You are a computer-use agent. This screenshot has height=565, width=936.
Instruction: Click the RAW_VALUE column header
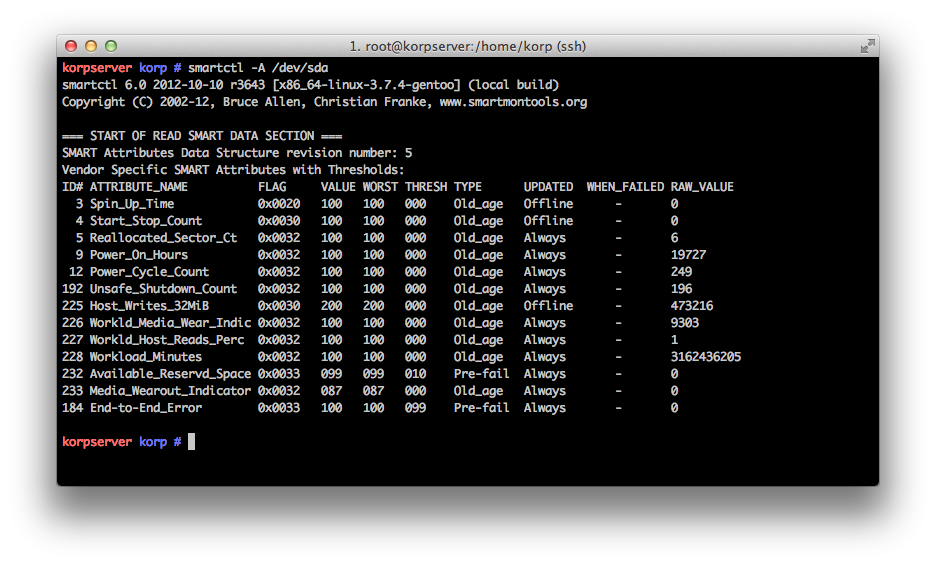(702, 187)
